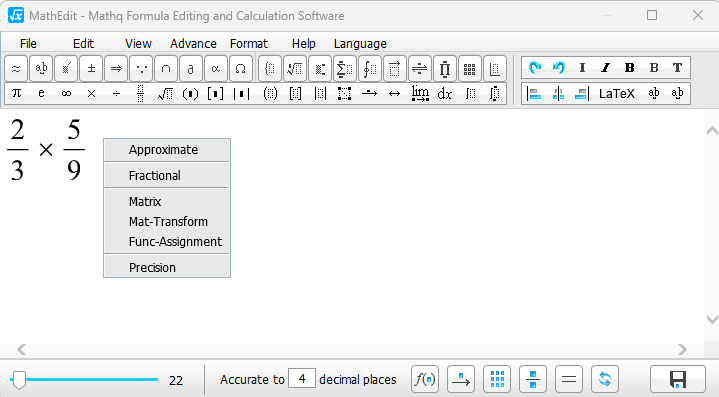Click the decimal places input field
The width and height of the screenshot is (719, 397).
pos(302,379)
